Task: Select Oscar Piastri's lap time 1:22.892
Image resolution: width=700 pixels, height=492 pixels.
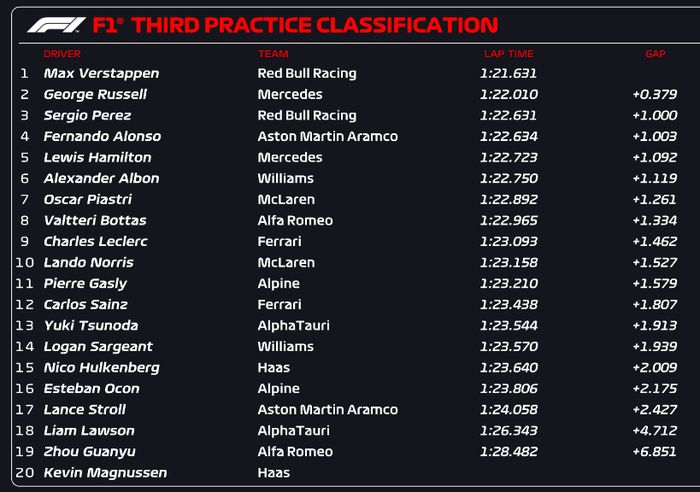Action: (x=508, y=199)
